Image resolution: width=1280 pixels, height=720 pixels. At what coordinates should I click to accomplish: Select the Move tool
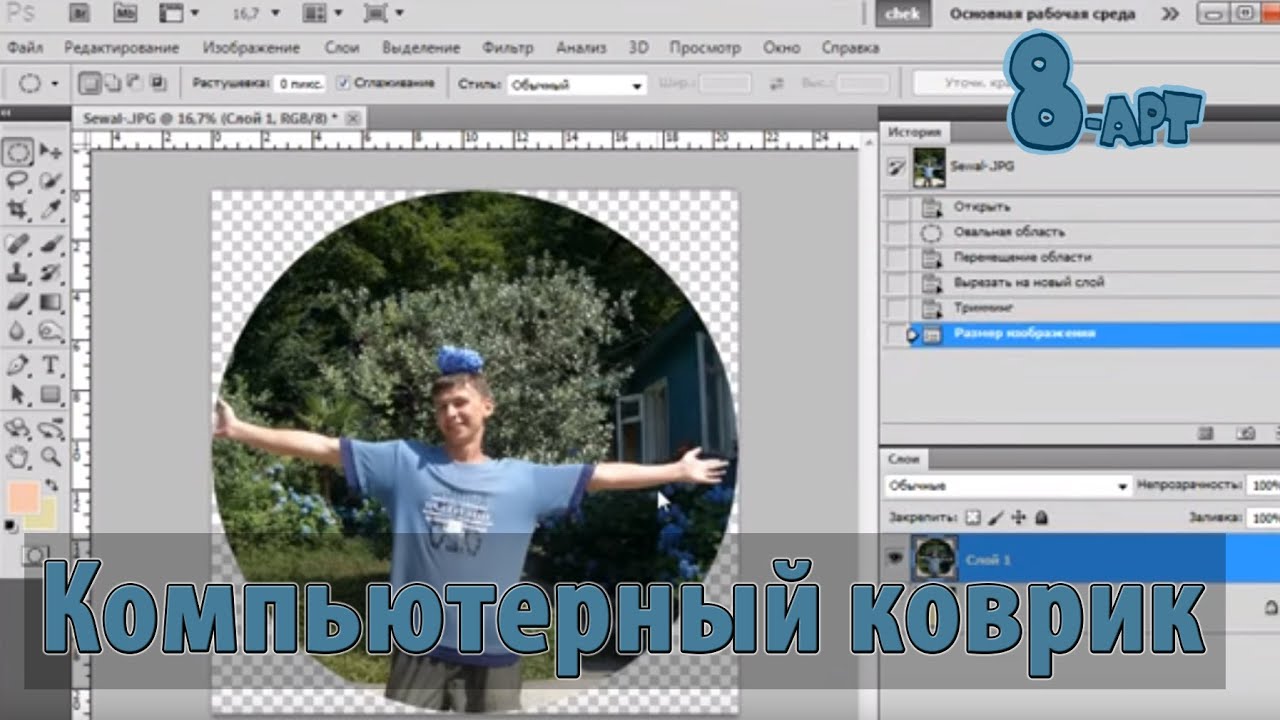[x=51, y=152]
